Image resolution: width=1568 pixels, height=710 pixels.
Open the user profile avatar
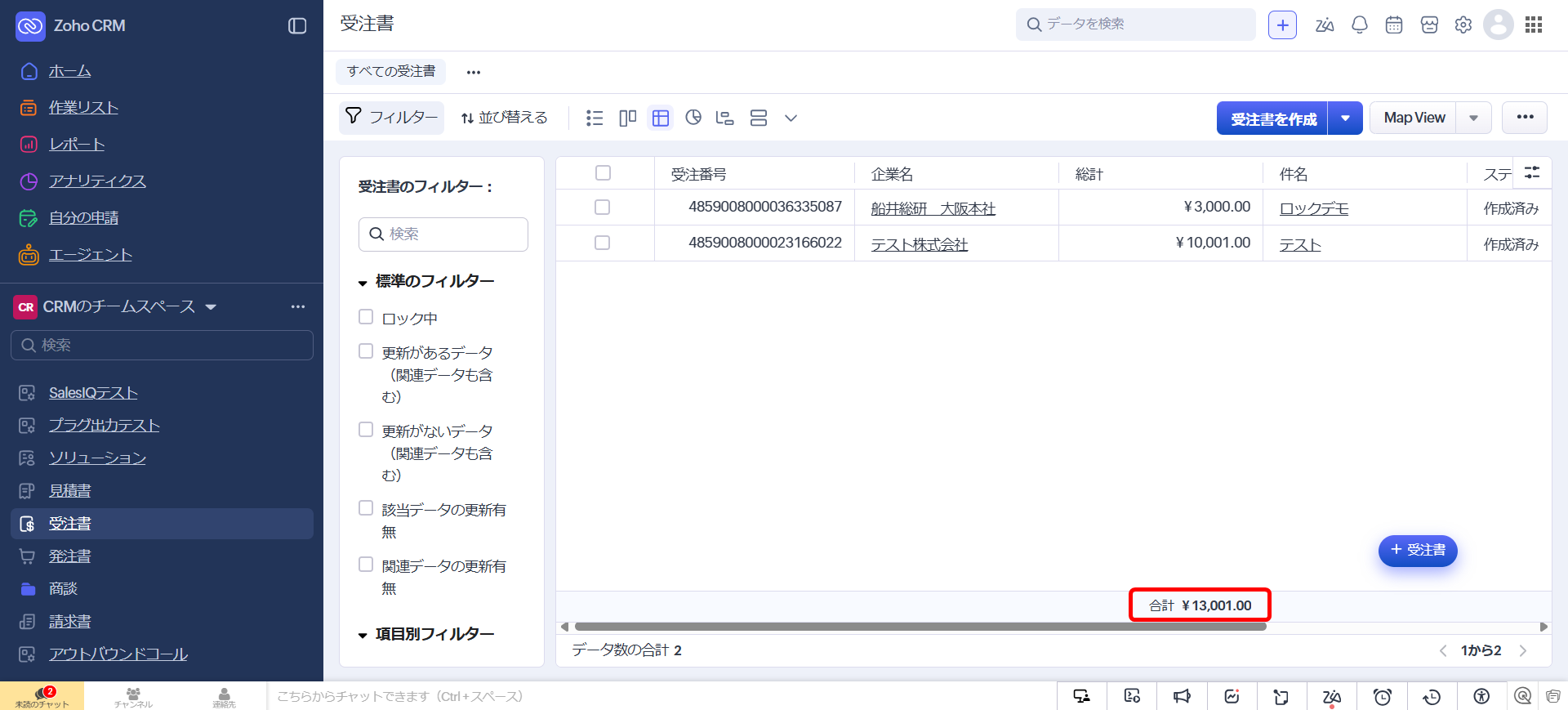(x=1499, y=25)
